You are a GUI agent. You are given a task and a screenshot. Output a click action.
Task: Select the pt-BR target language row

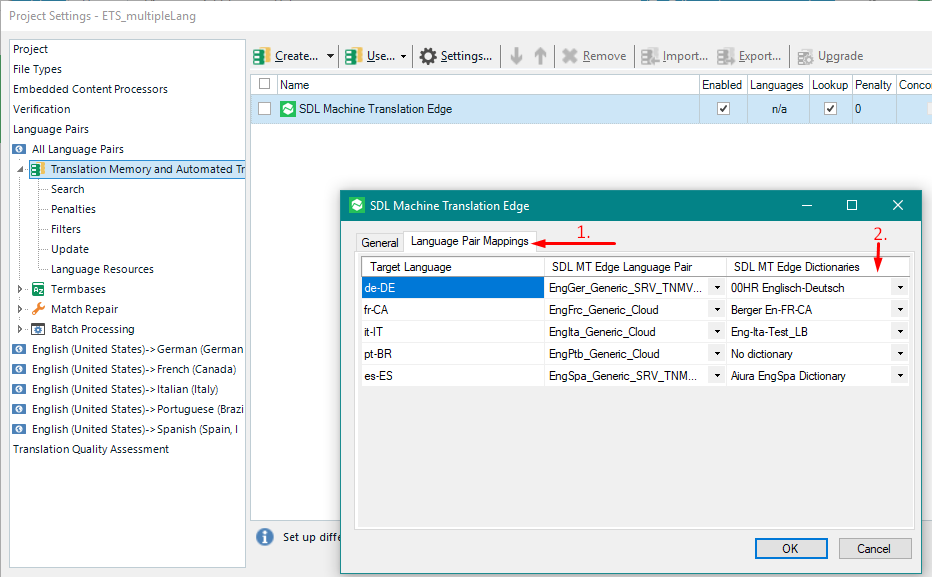(452, 354)
